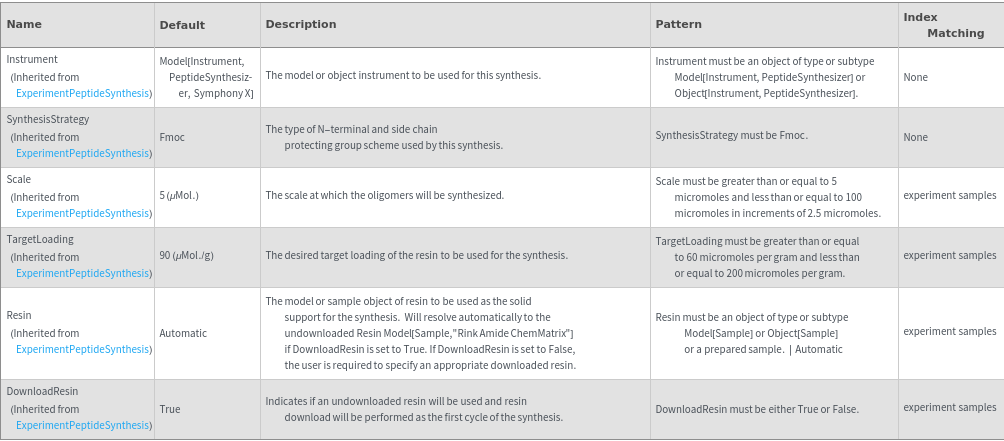1004x441 pixels.
Task: Click the Instrument option name
Action: 32,59
